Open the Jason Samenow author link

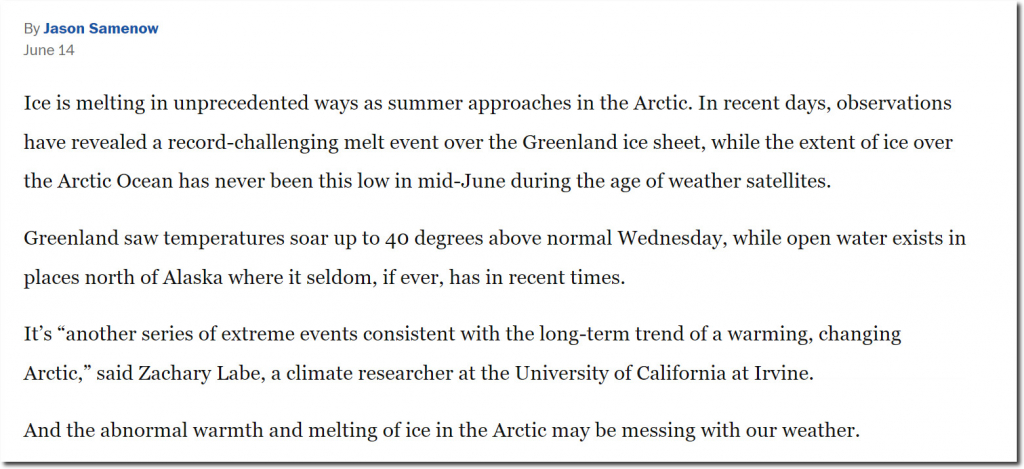(x=101, y=29)
